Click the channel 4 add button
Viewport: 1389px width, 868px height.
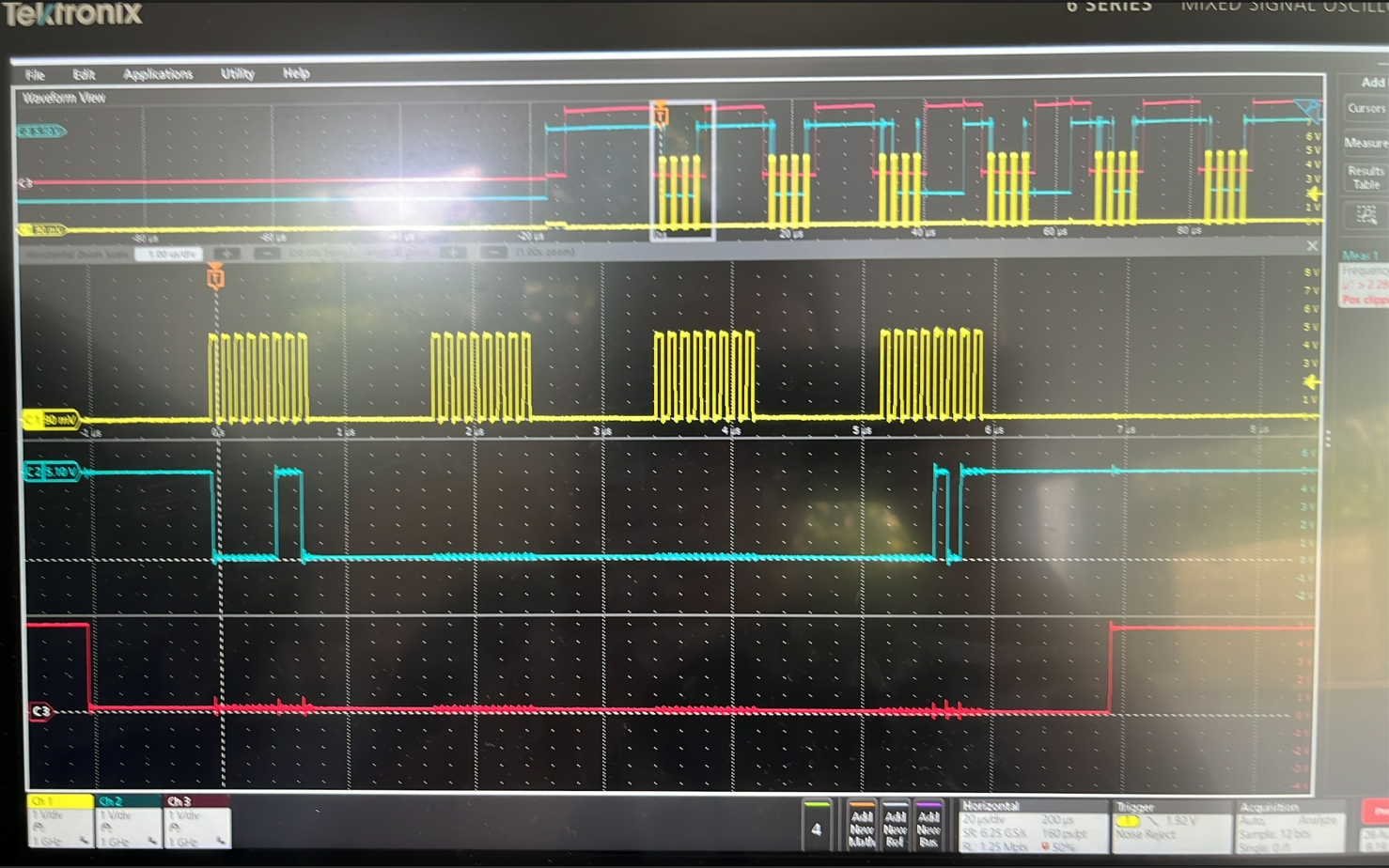pos(817,826)
